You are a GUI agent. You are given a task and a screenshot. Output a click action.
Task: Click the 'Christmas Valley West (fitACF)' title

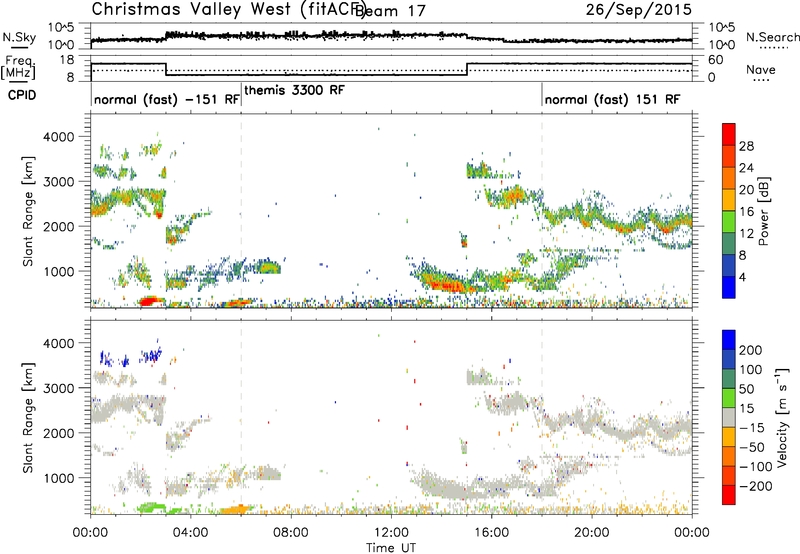click(228, 10)
